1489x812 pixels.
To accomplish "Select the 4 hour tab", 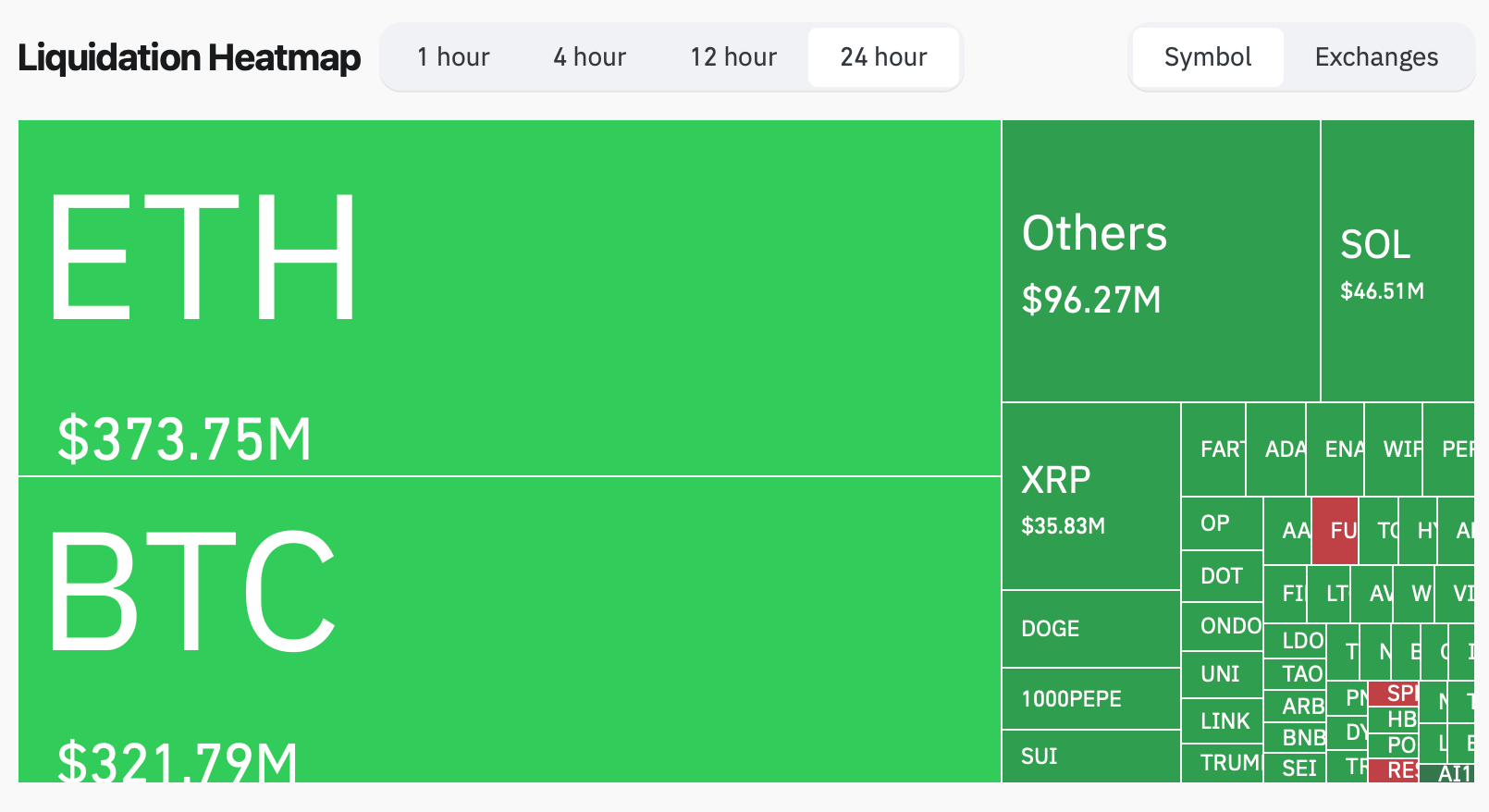I will tap(589, 57).
